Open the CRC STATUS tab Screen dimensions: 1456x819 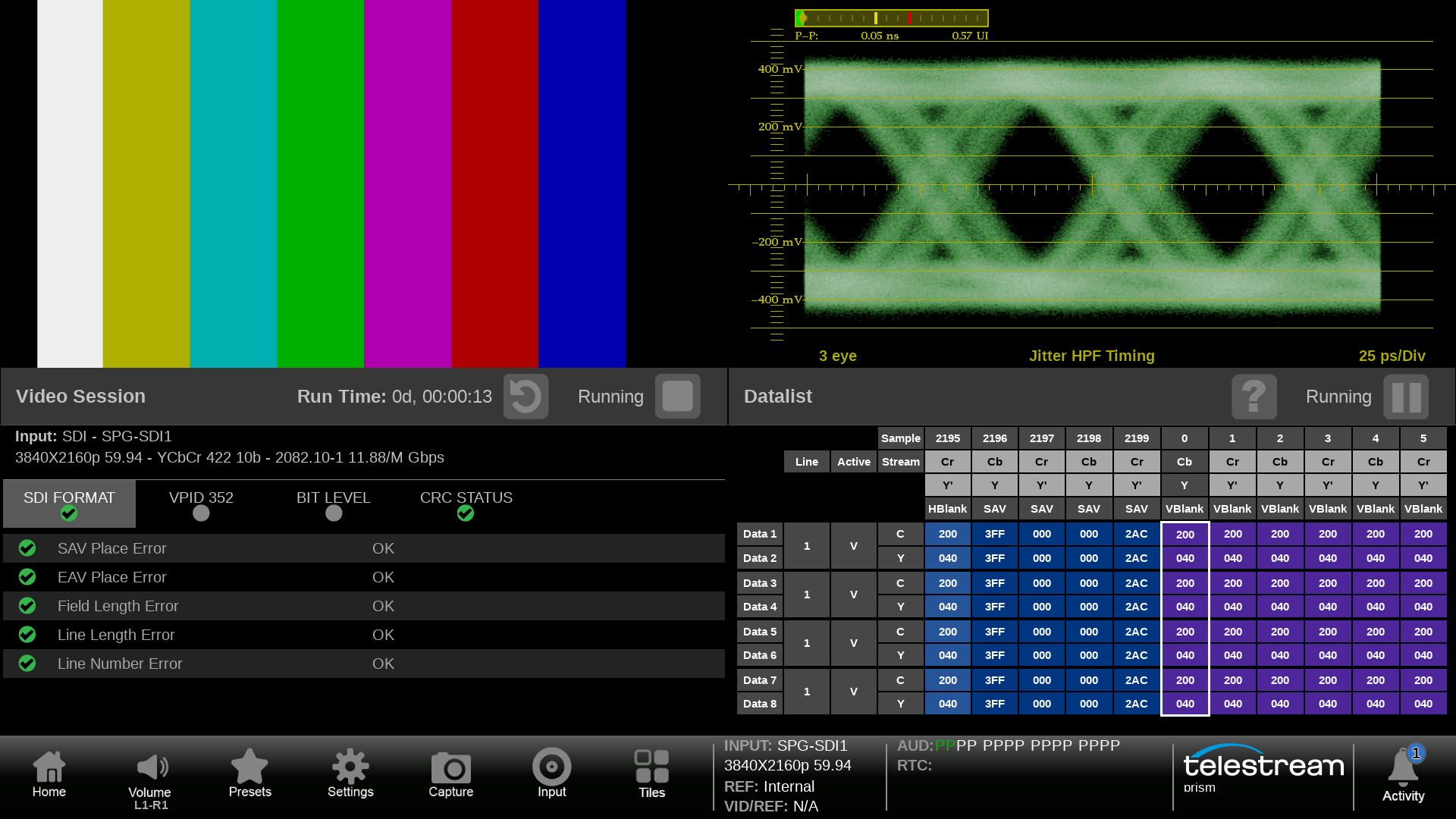coord(466,504)
